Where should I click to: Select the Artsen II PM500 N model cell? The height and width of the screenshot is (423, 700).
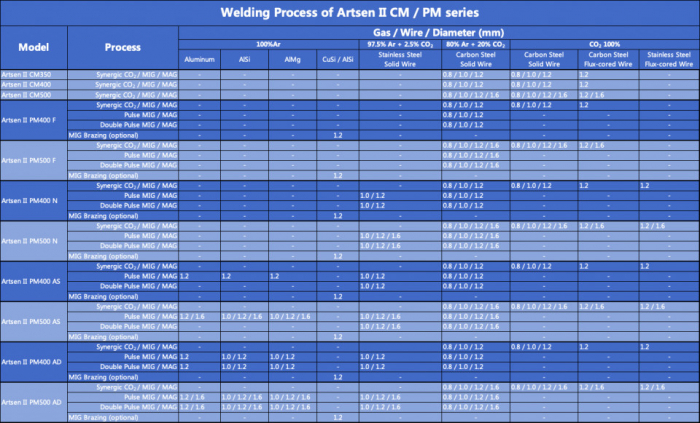[x=34, y=241]
